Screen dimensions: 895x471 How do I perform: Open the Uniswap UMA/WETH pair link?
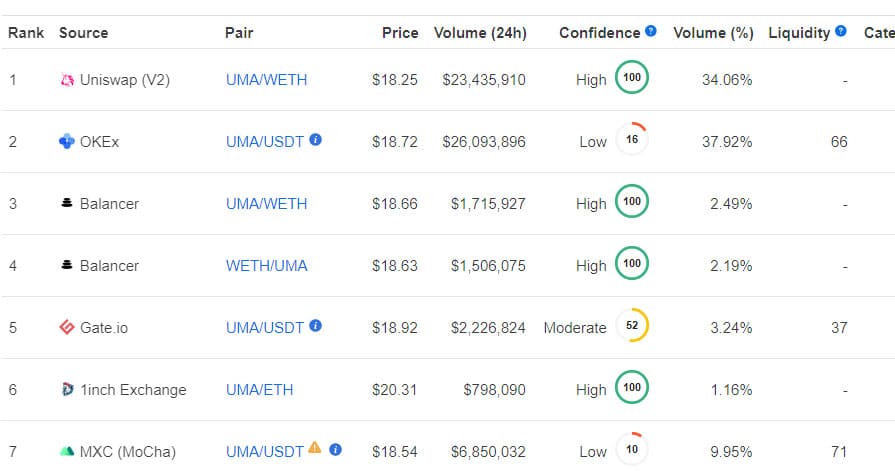[x=266, y=79]
